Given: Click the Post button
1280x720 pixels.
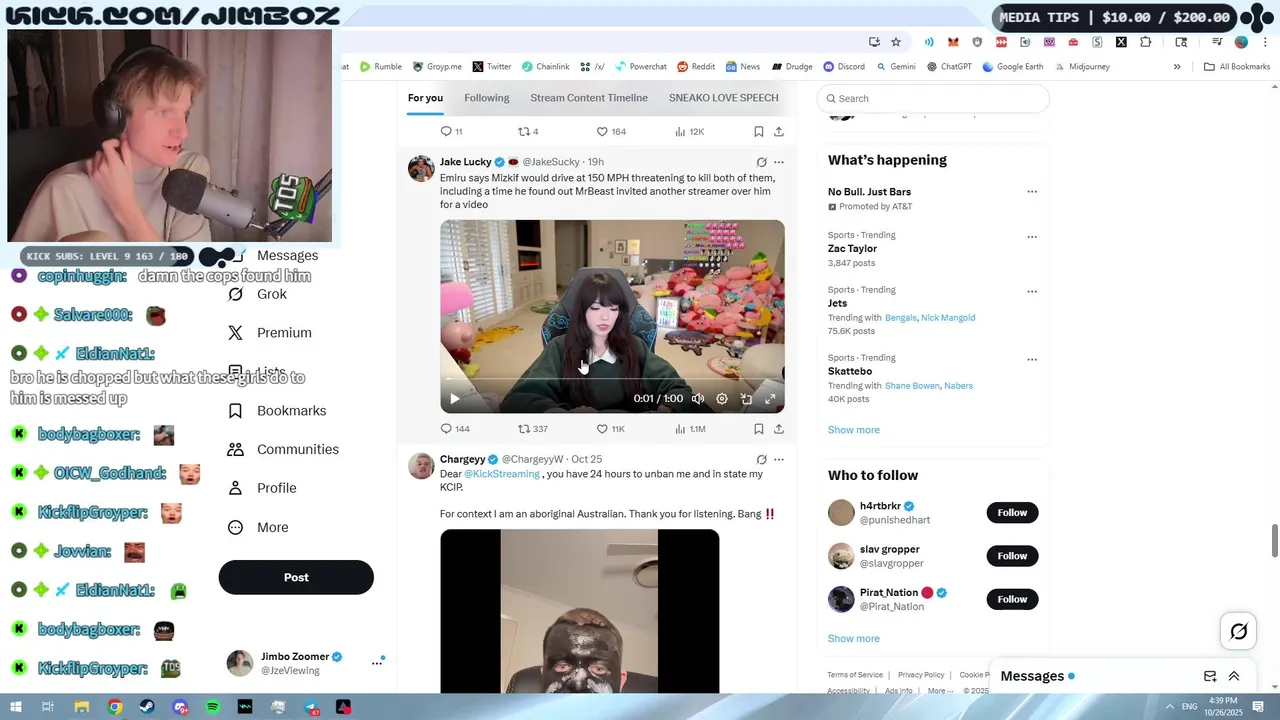Looking at the screenshot, I should pos(296,577).
